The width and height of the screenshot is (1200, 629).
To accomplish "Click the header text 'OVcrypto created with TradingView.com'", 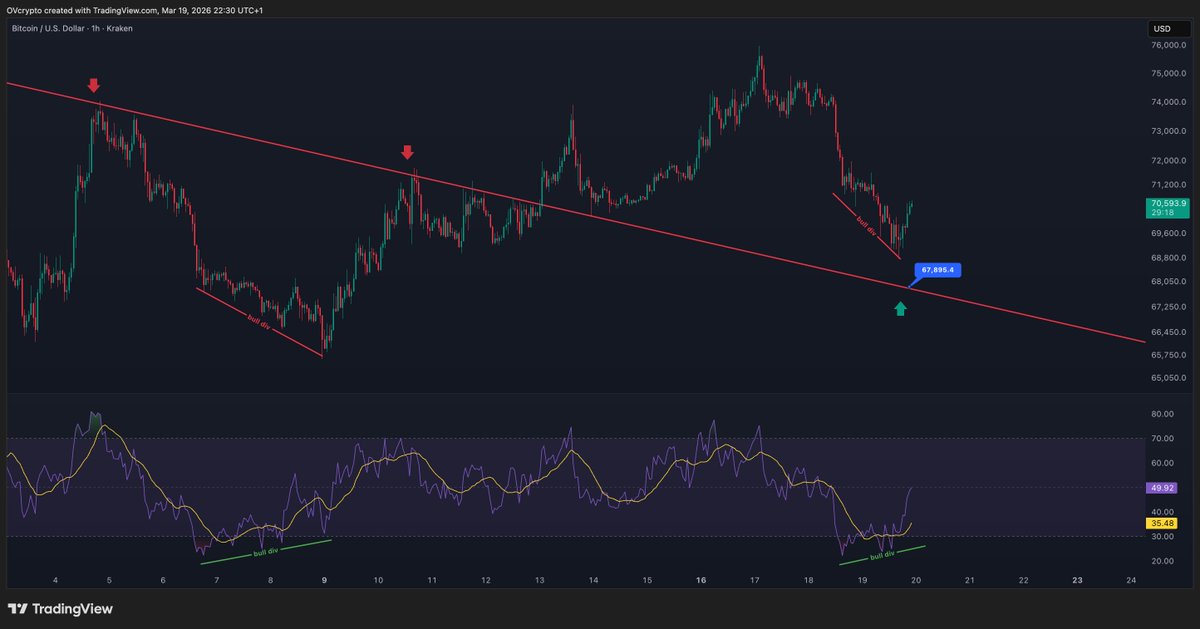I will click(x=81, y=8).
